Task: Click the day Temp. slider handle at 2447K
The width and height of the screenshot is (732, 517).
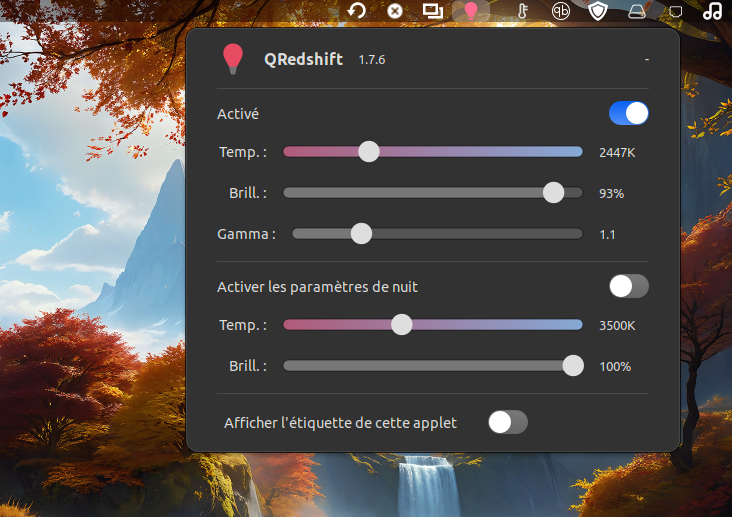Action: (x=369, y=152)
